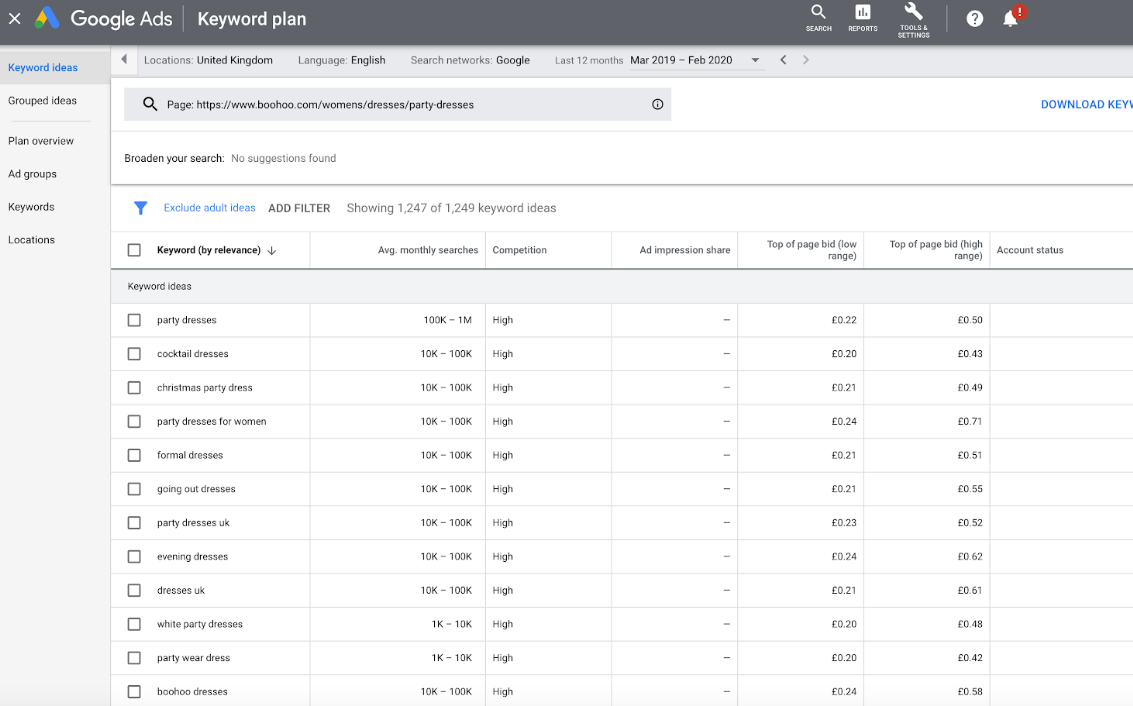Tick the checkbox for party wear dress

(134, 658)
